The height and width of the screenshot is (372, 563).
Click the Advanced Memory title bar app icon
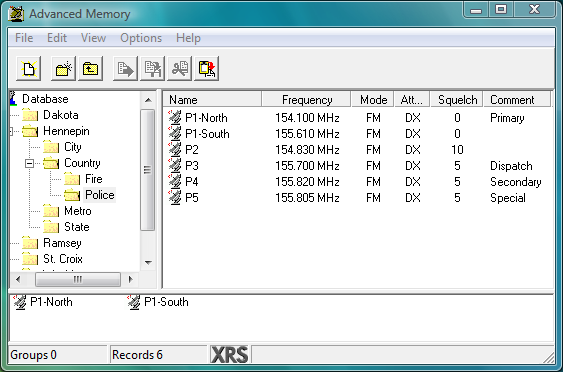click(16, 14)
